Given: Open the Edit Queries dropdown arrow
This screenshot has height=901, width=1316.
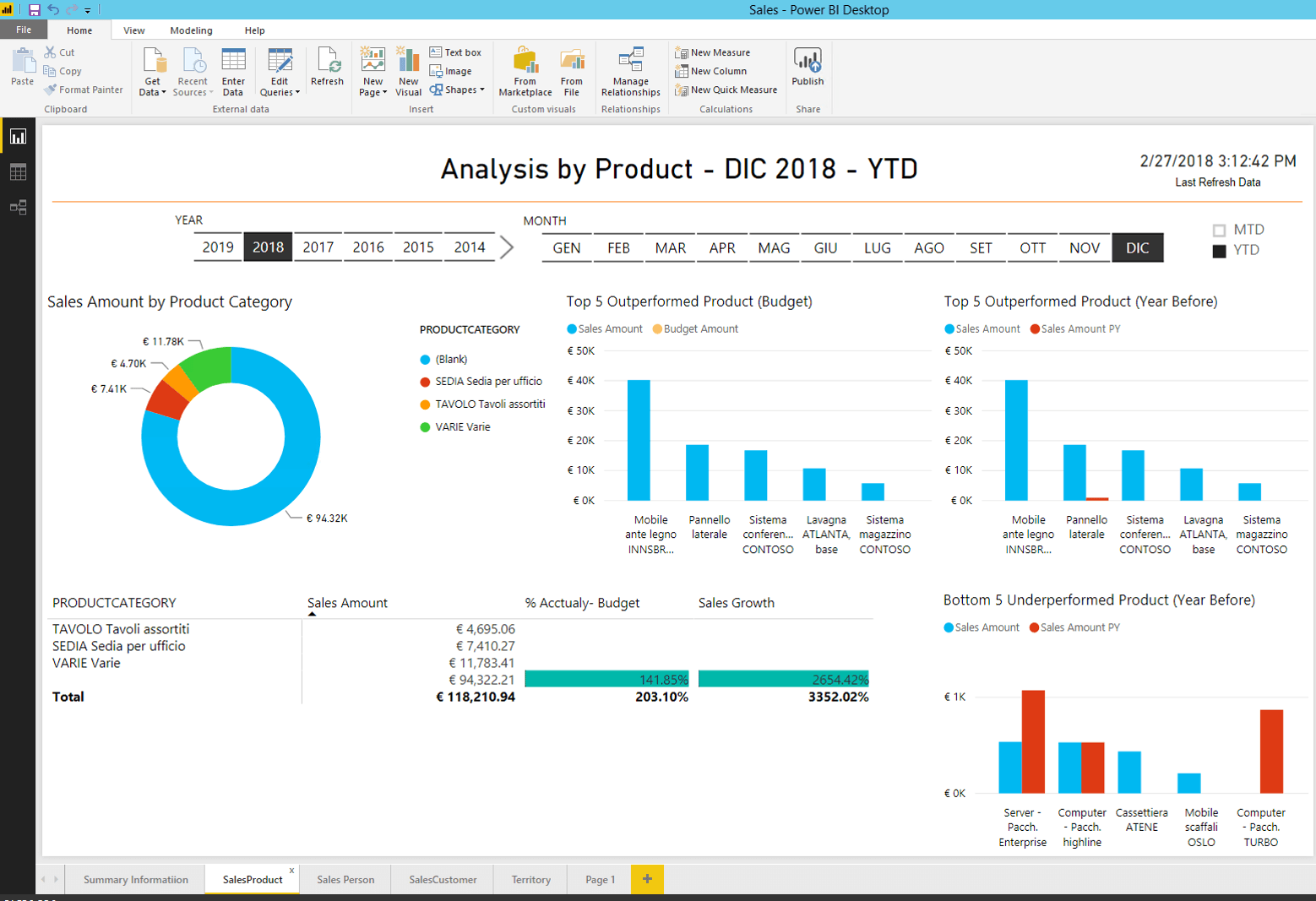Looking at the screenshot, I should 297,92.
